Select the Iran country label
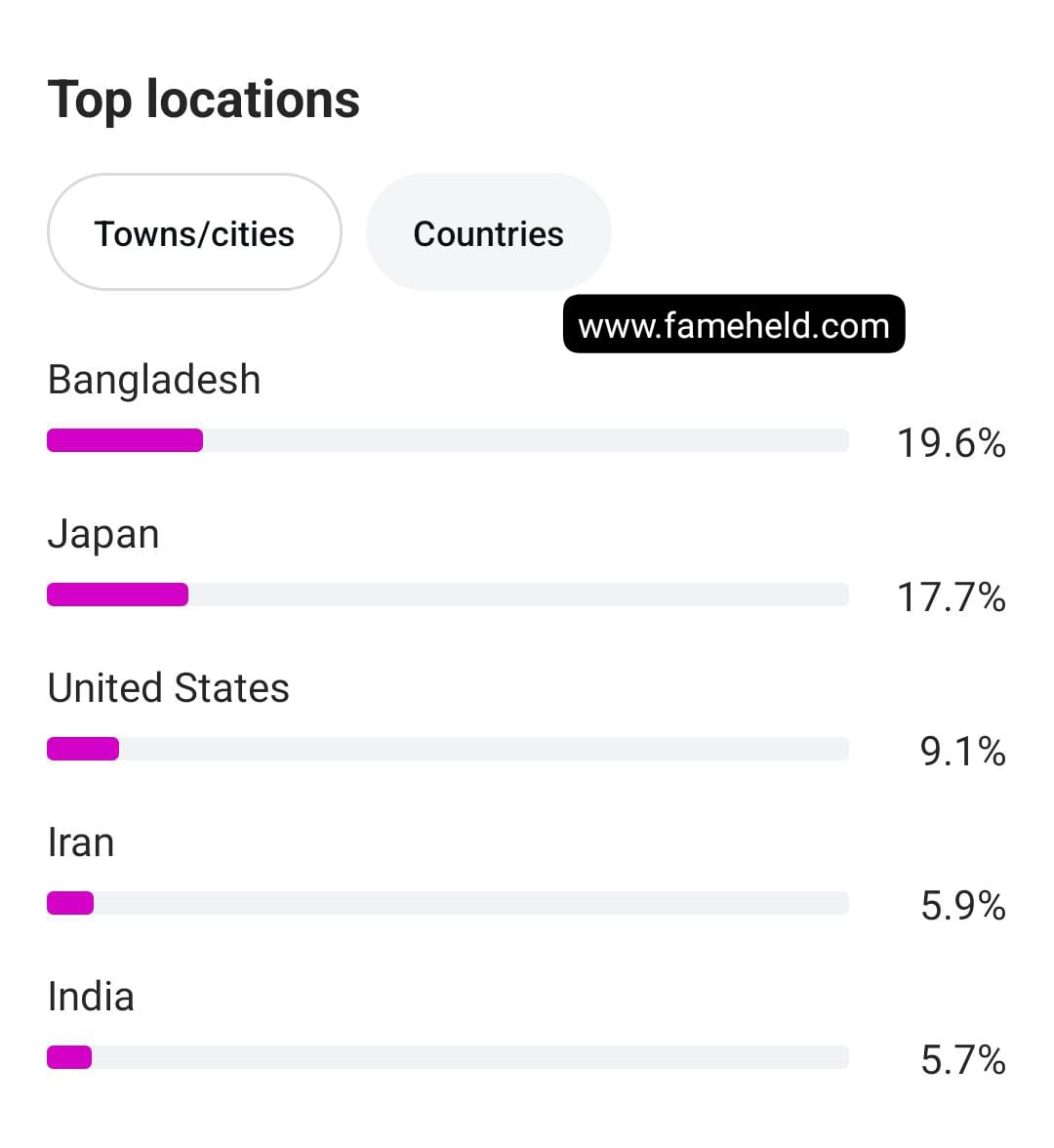Image resolution: width=1054 pixels, height=1148 pixels. point(81,842)
